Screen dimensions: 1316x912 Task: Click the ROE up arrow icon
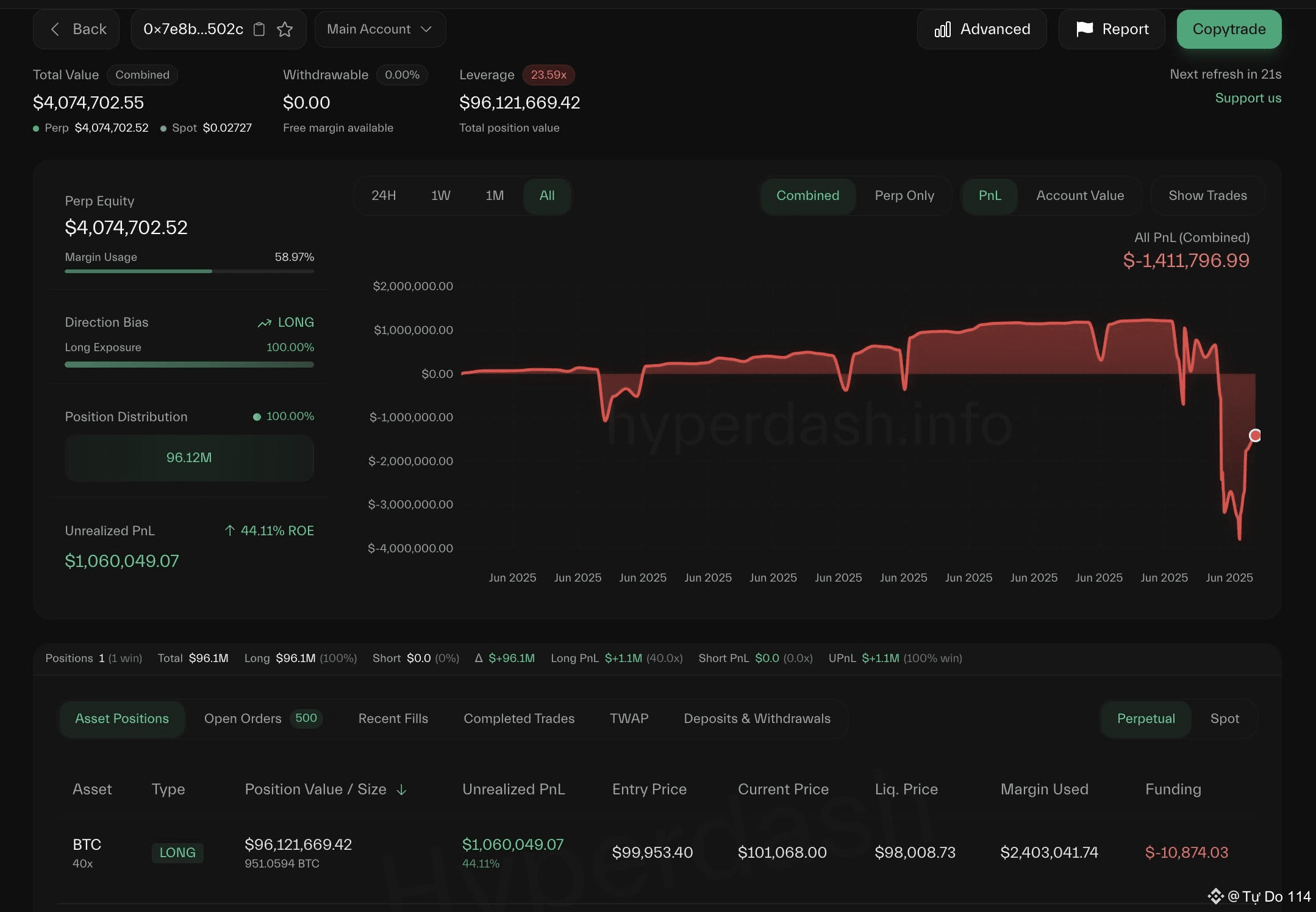click(230, 531)
